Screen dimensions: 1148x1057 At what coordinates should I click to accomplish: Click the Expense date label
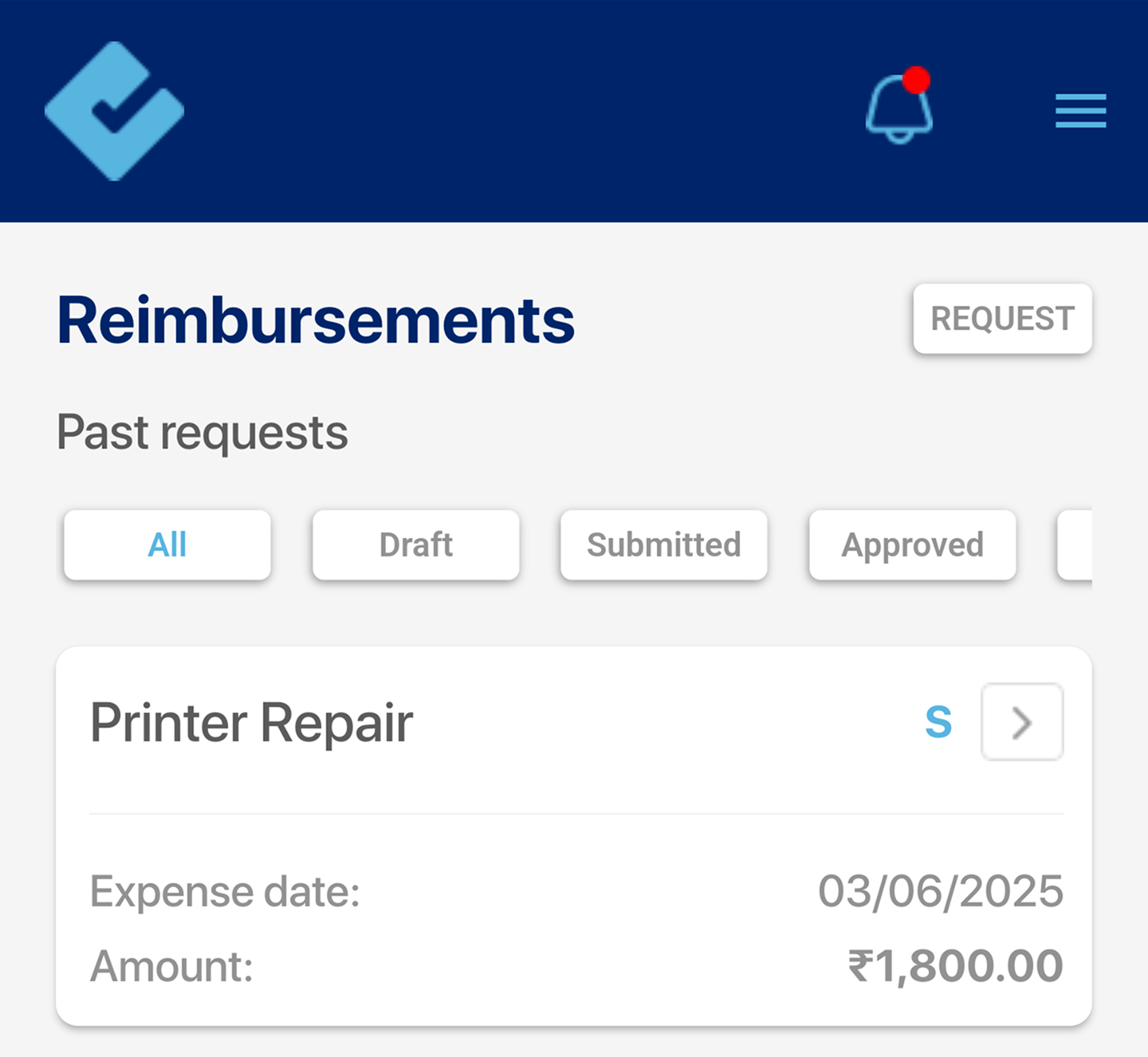[225, 891]
